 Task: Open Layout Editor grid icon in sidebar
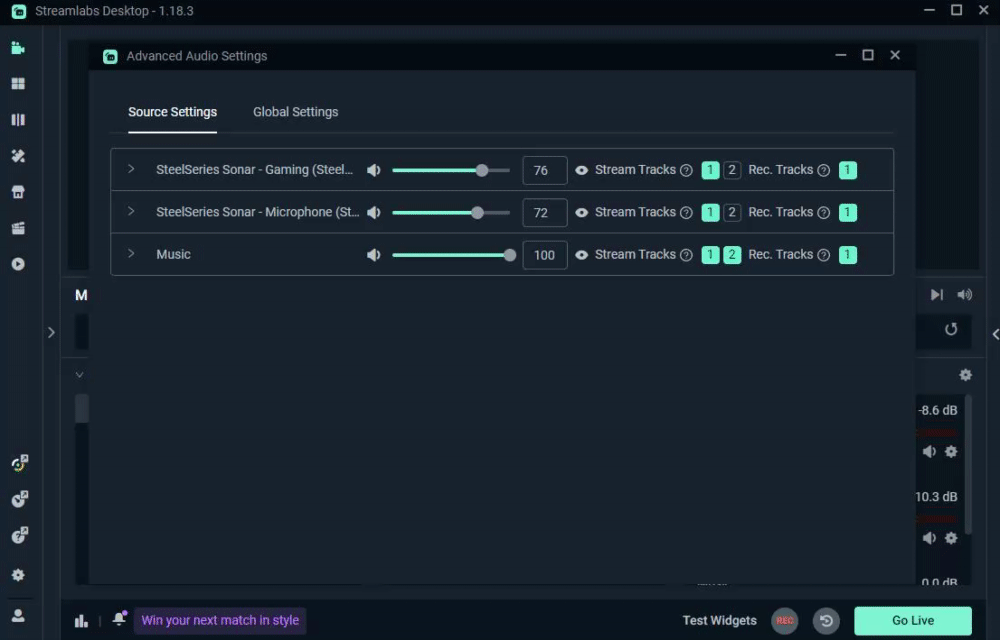pyautogui.click(x=18, y=84)
